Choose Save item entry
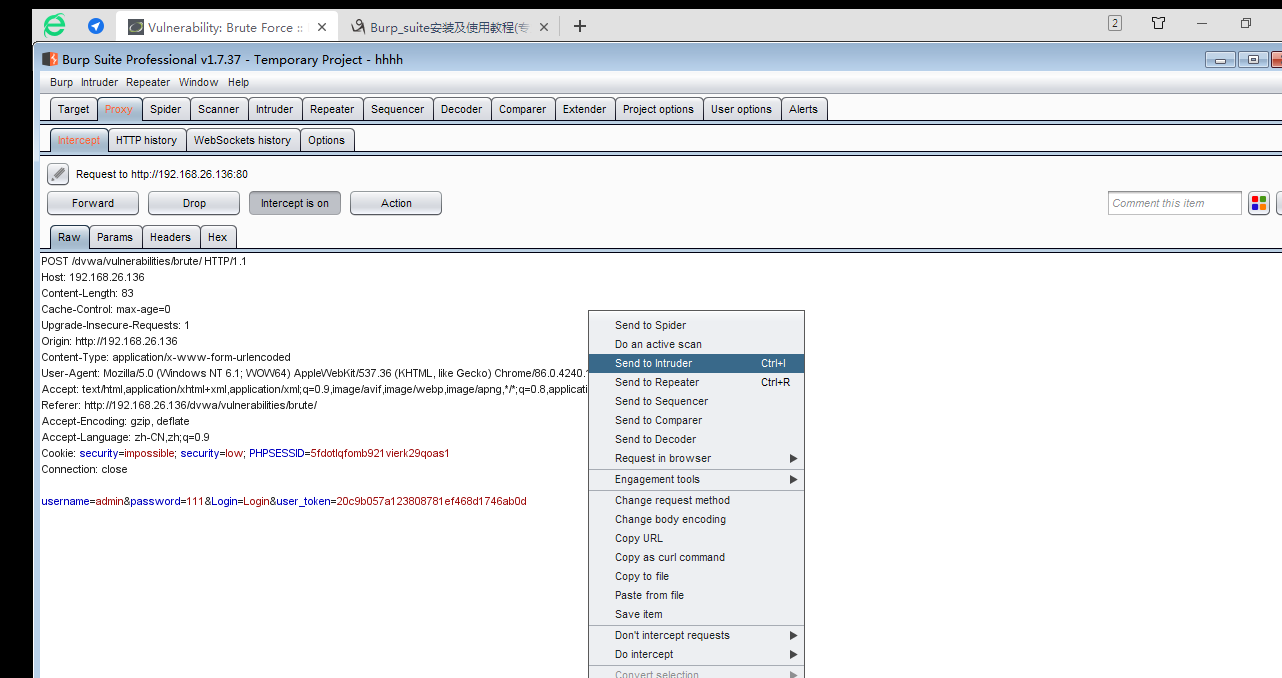This screenshot has height=678, width=1282. coord(696,614)
